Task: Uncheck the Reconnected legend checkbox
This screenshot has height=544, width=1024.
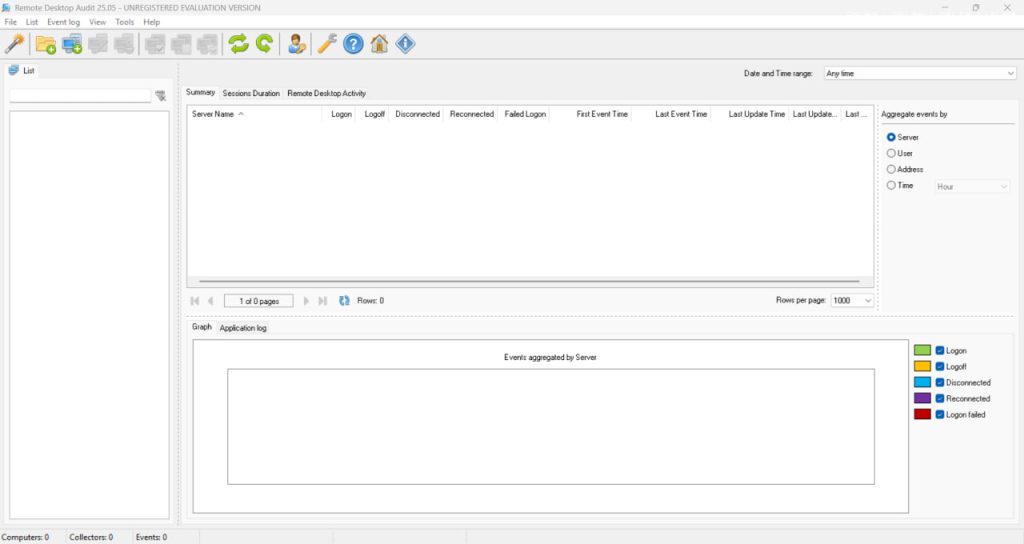Action: point(940,398)
